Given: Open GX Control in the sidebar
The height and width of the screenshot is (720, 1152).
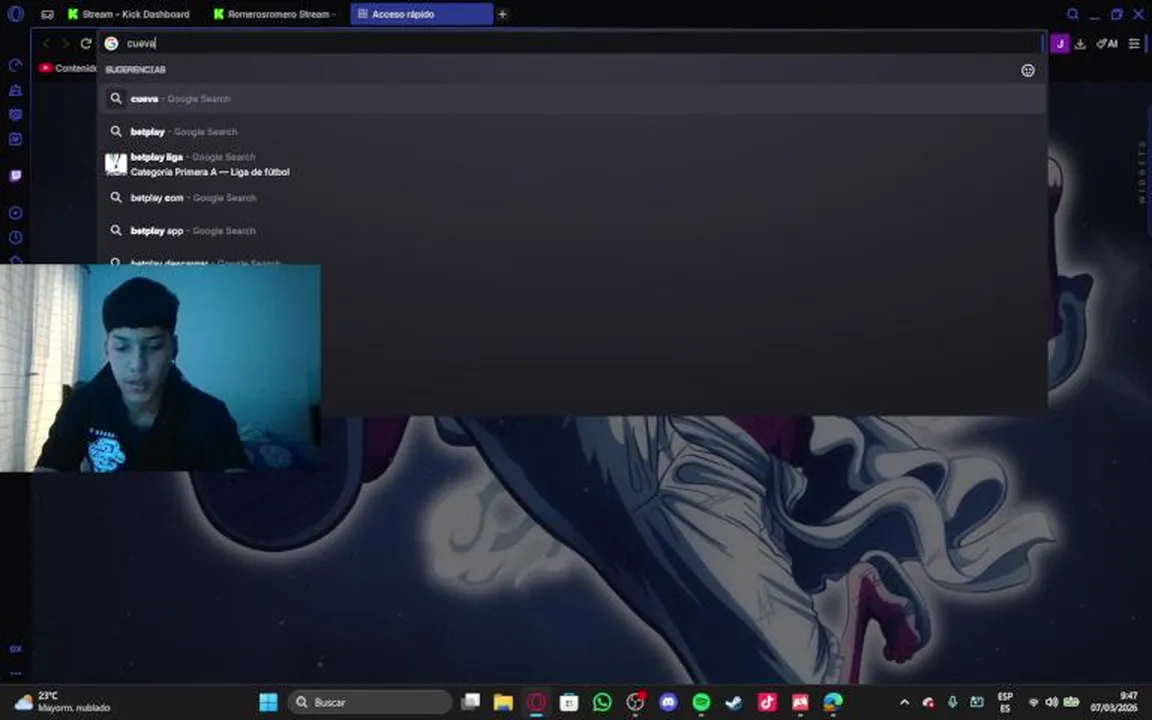Looking at the screenshot, I should point(15,65).
